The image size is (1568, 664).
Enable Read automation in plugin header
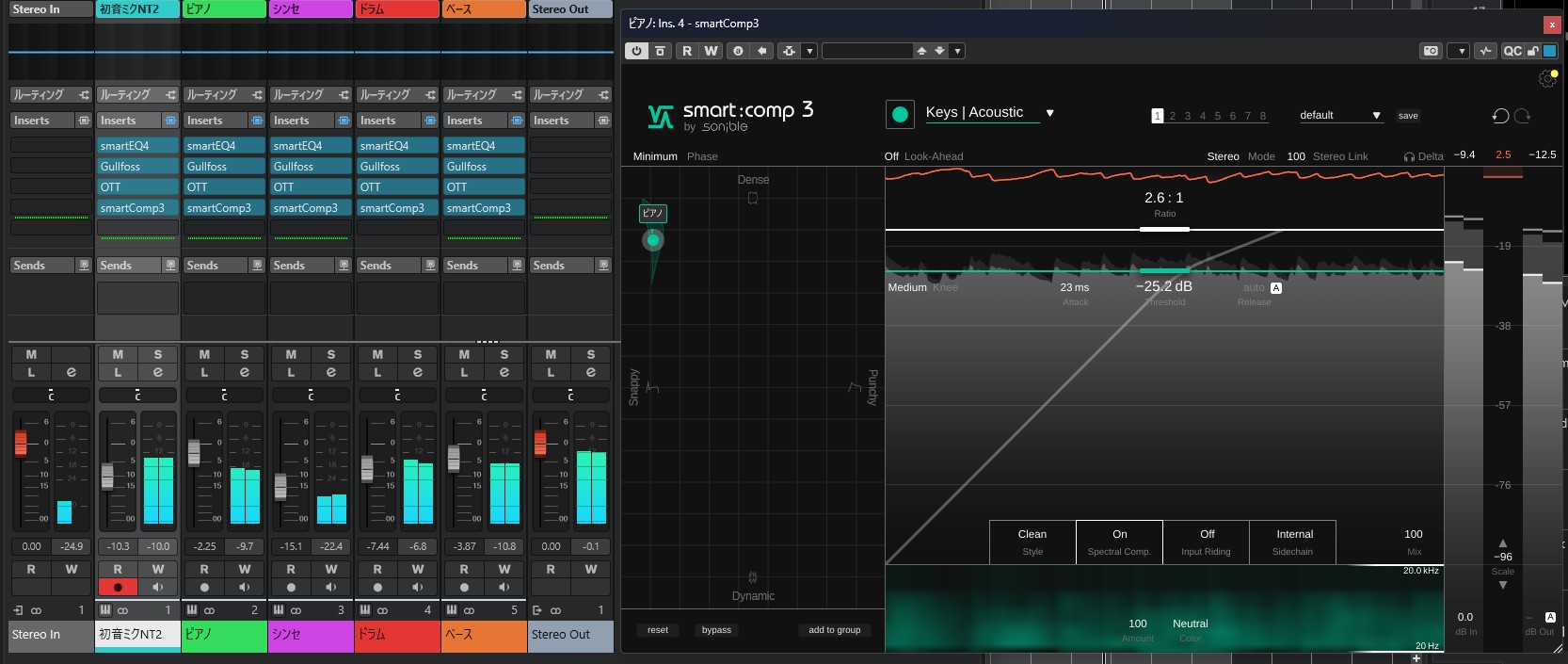coord(687,51)
